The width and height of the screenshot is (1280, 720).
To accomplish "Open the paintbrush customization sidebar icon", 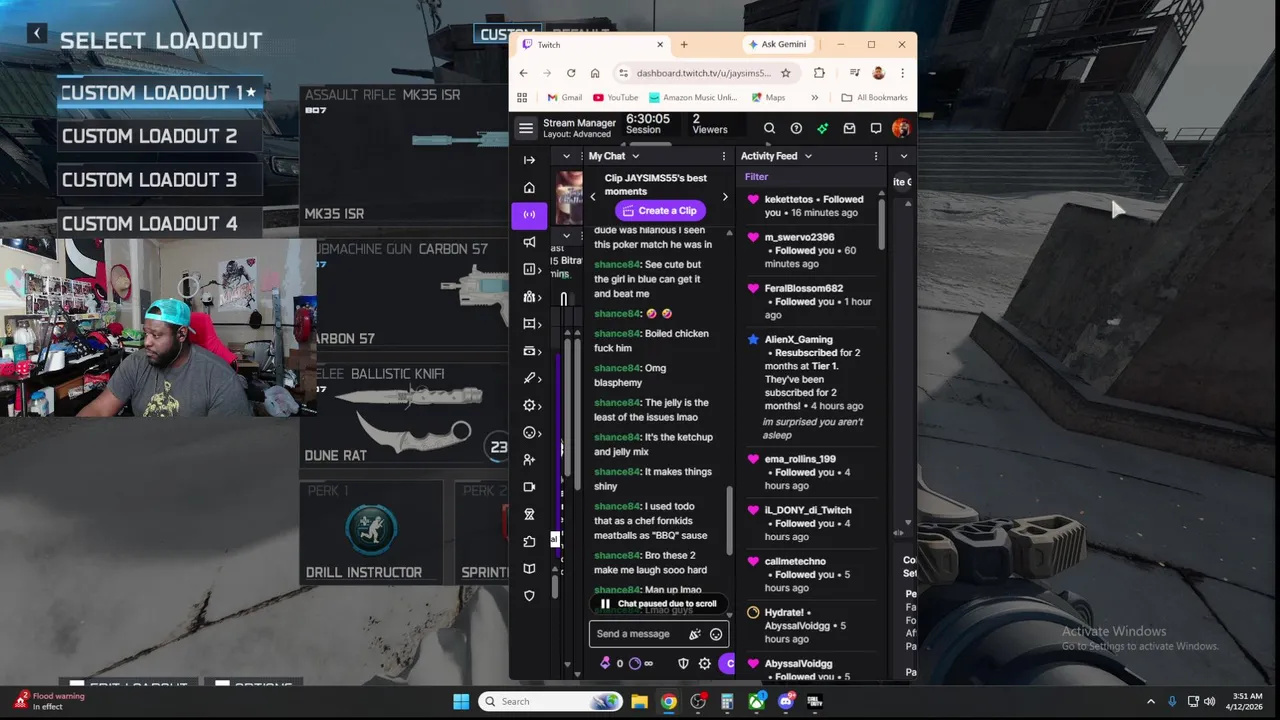I will tap(529, 378).
